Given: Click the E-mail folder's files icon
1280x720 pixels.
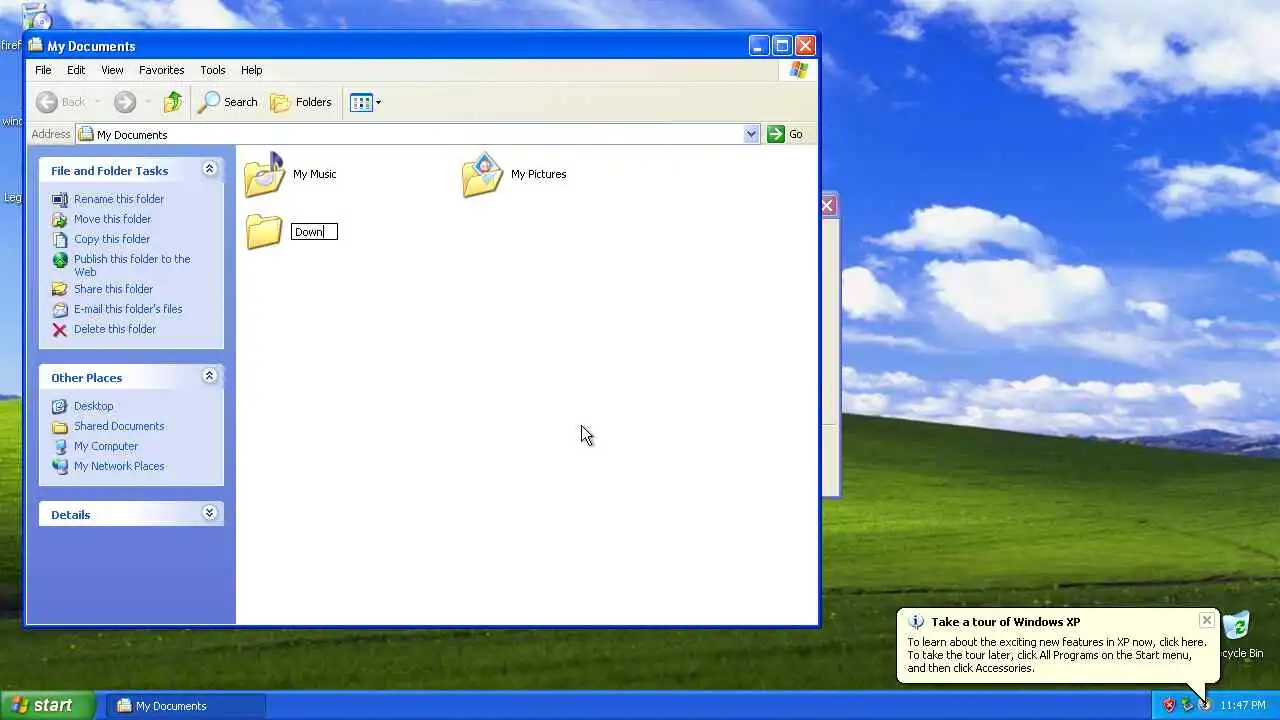Looking at the screenshot, I should pos(60,309).
